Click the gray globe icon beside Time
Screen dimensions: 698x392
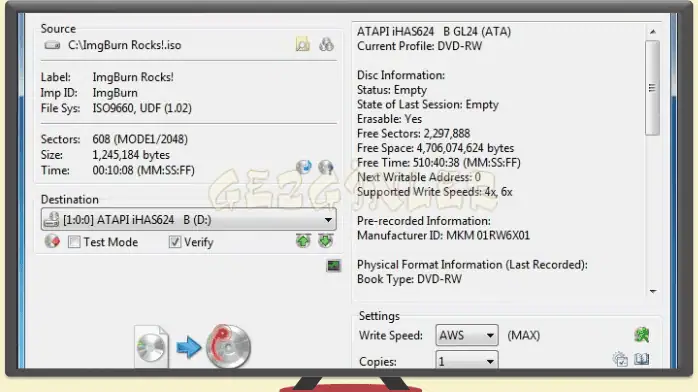pos(326,167)
